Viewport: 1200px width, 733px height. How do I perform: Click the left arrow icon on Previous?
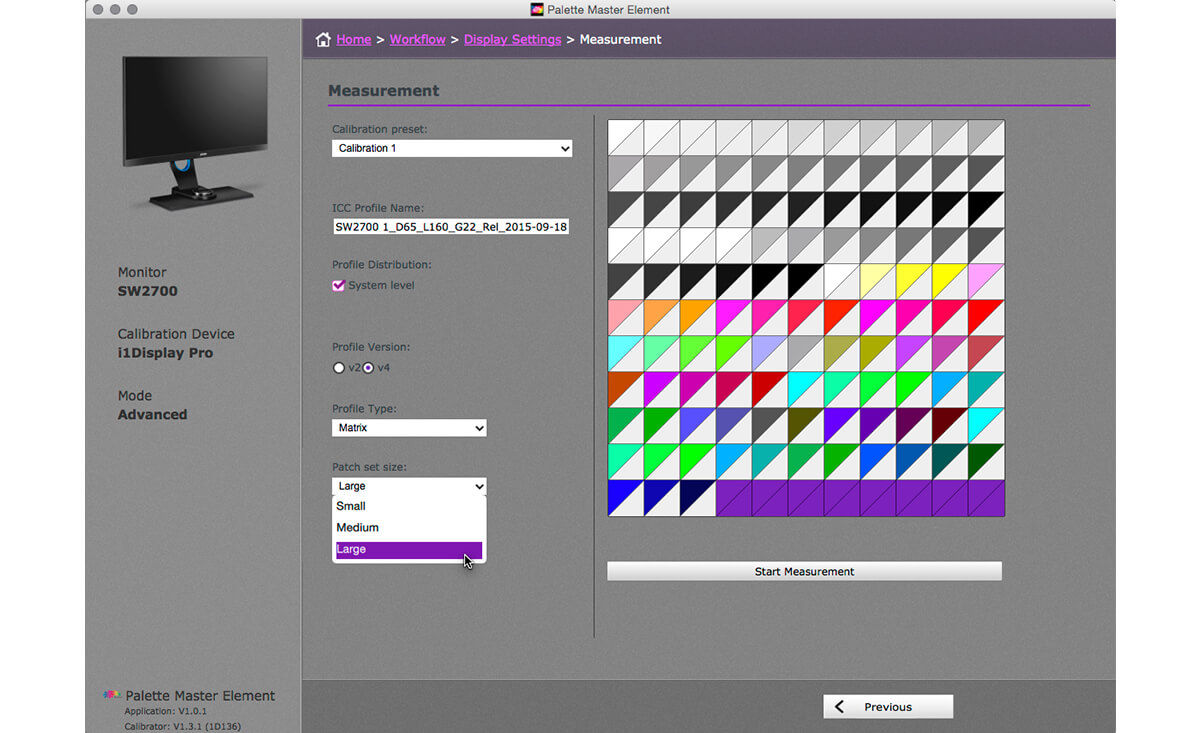tap(839, 707)
